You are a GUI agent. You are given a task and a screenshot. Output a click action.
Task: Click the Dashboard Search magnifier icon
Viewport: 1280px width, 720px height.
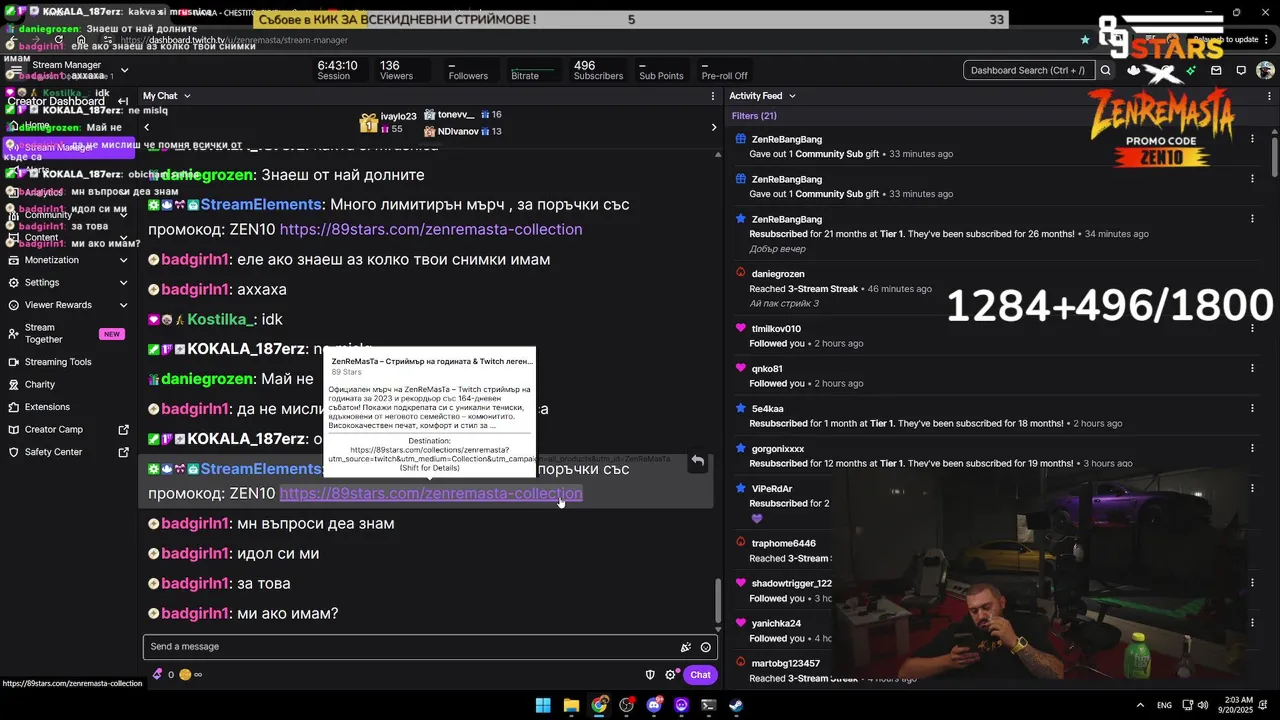click(1105, 70)
